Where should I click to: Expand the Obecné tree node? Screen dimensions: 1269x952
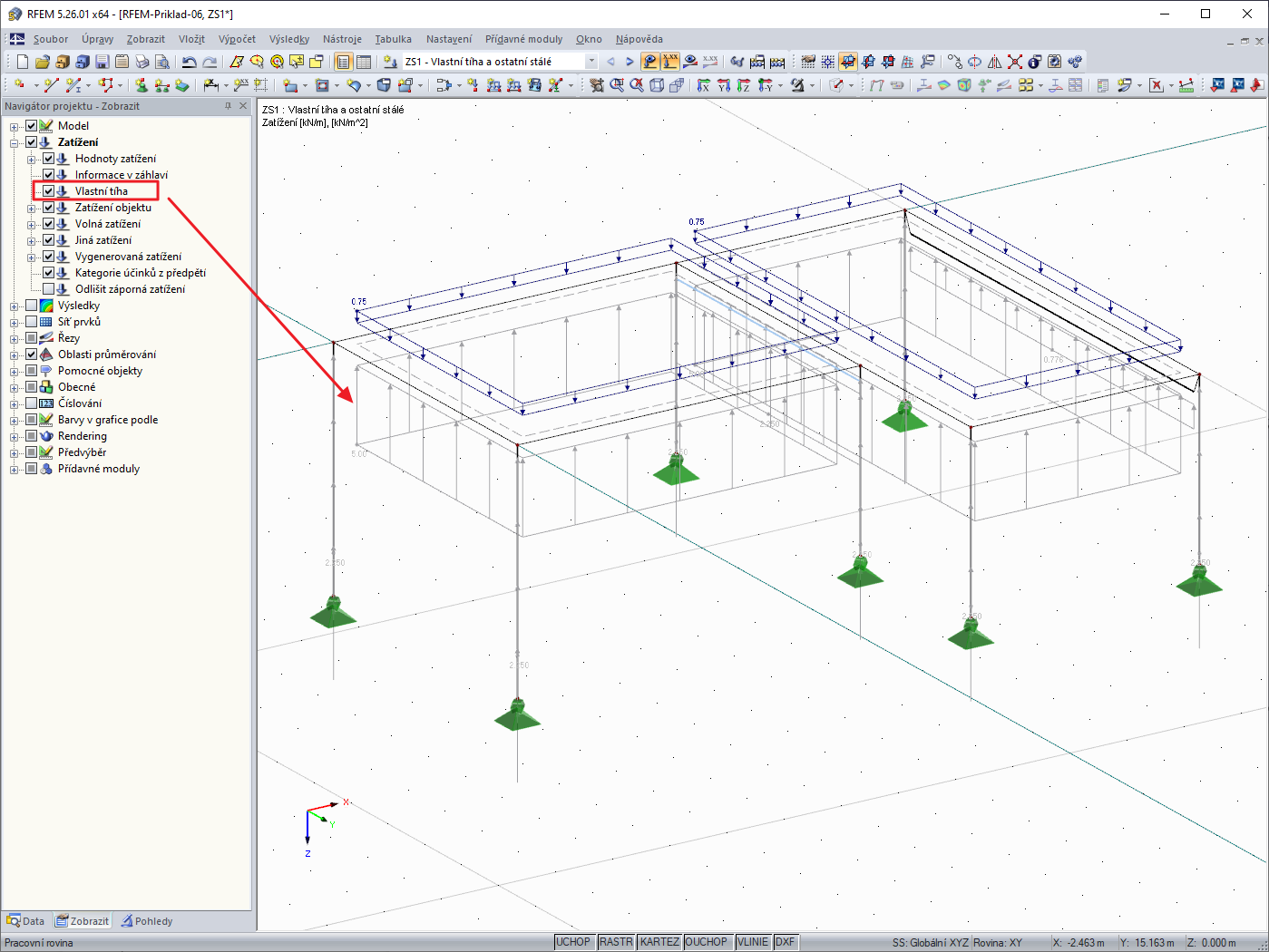click(x=15, y=387)
